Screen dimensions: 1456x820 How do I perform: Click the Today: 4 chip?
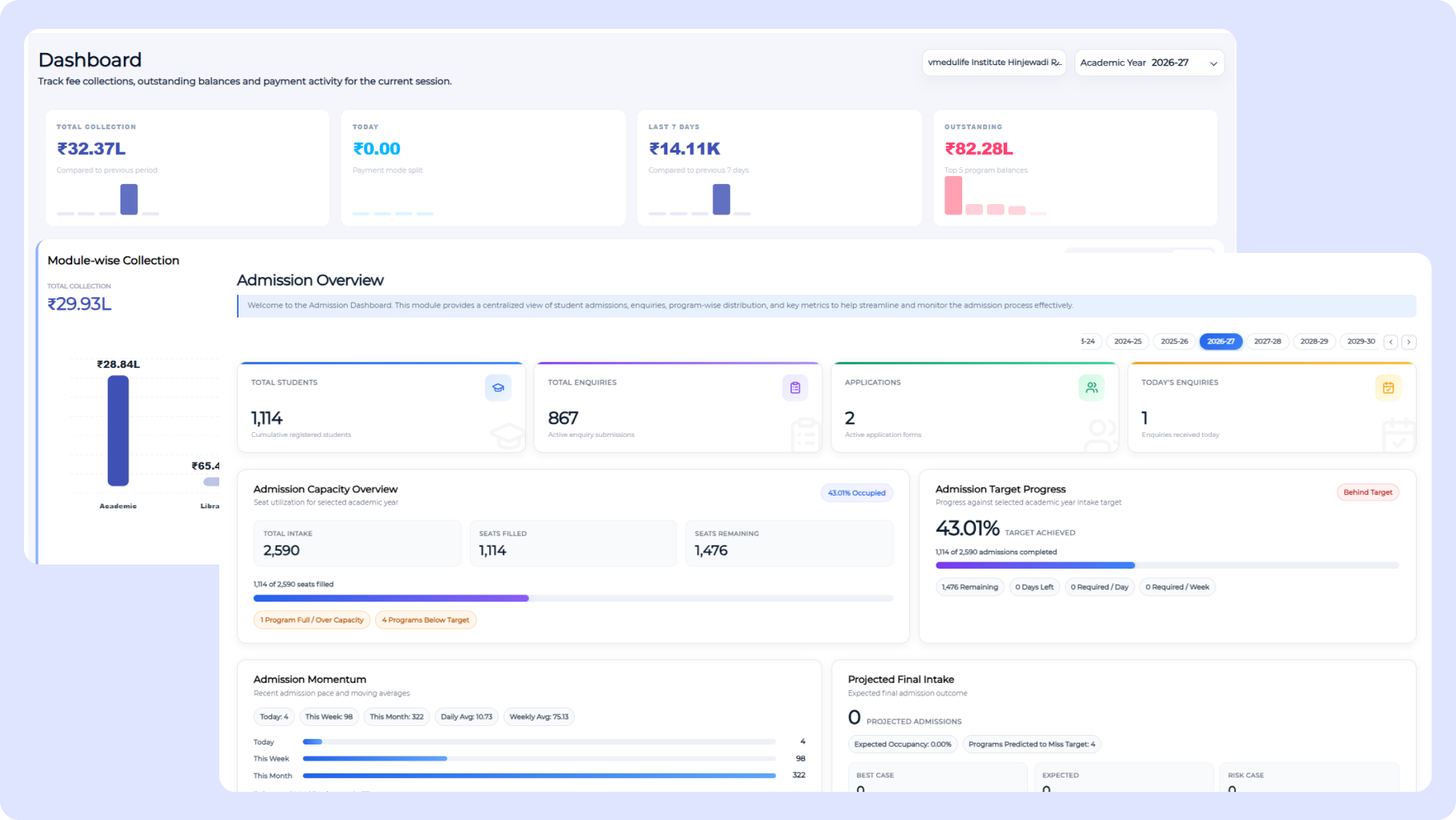pos(274,717)
